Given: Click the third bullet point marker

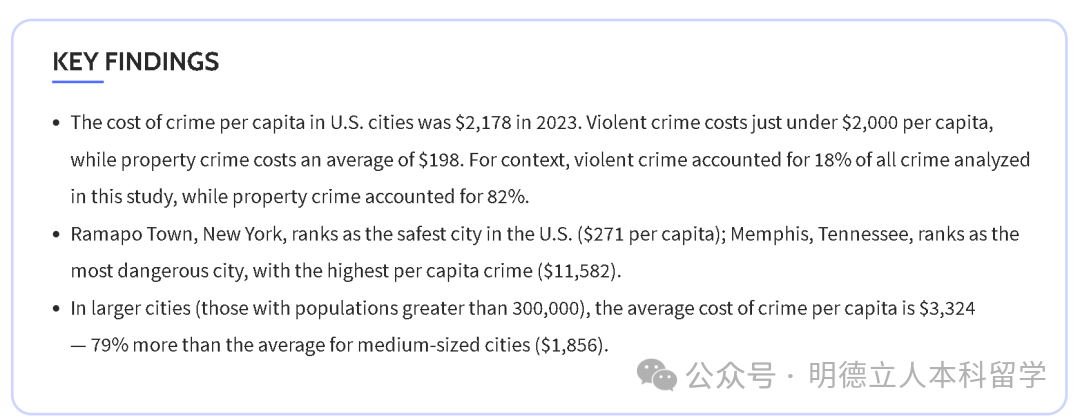Looking at the screenshot, I should [56, 309].
